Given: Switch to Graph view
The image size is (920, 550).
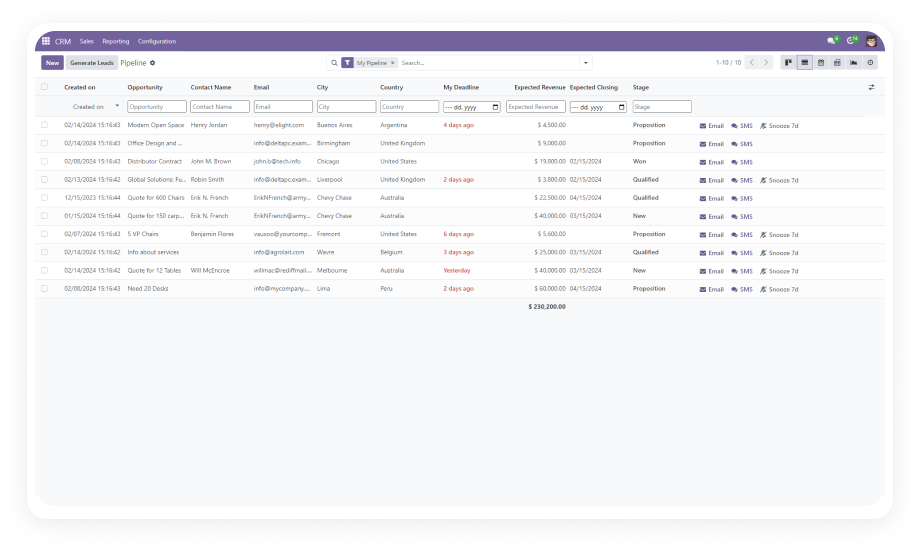Looking at the screenshot, I should (854, 62).
